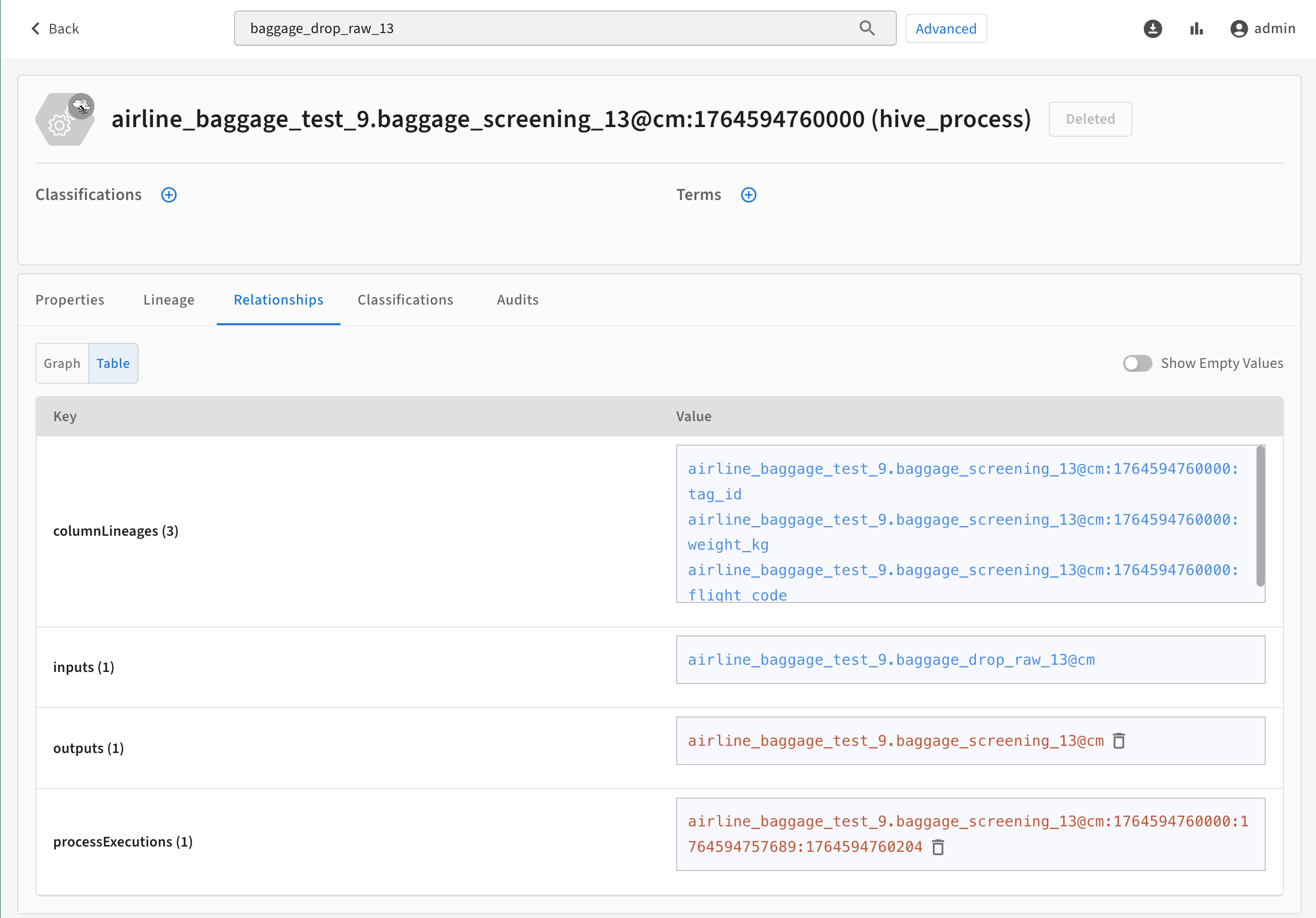Select the Table view button
Screen dimensions: 1316x918
[113, 363]
